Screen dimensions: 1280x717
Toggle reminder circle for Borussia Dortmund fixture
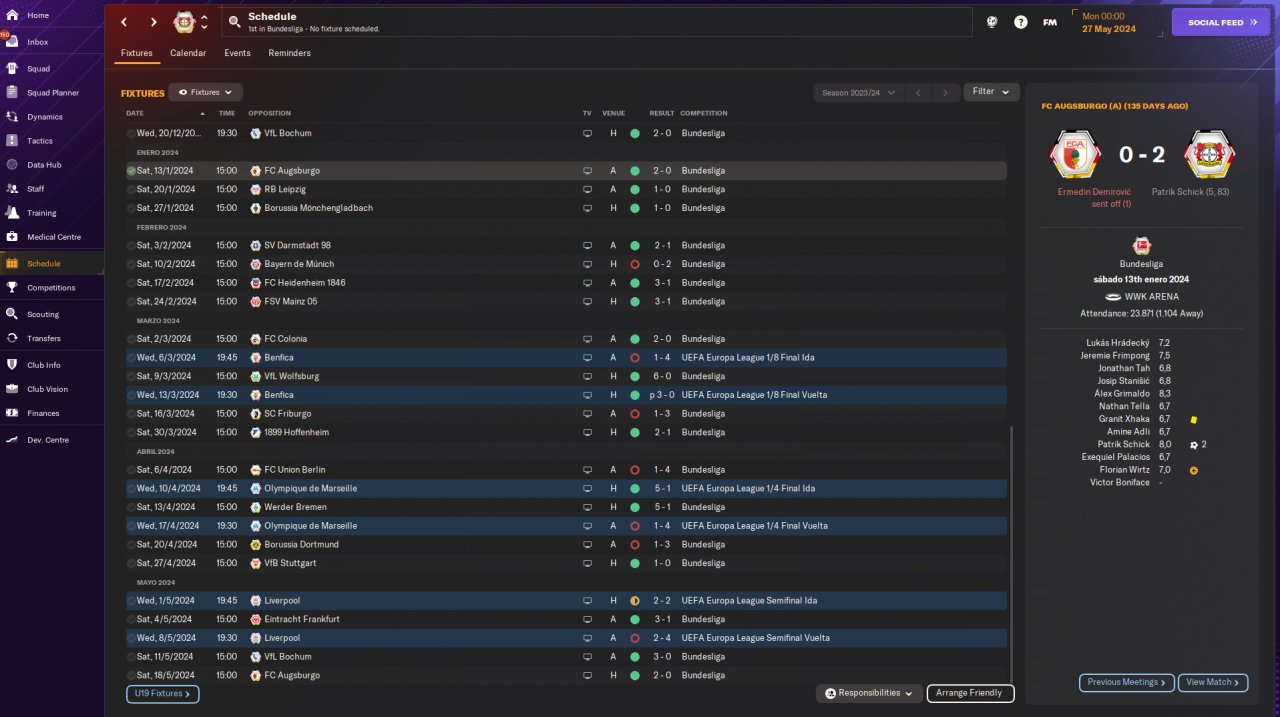131,545
